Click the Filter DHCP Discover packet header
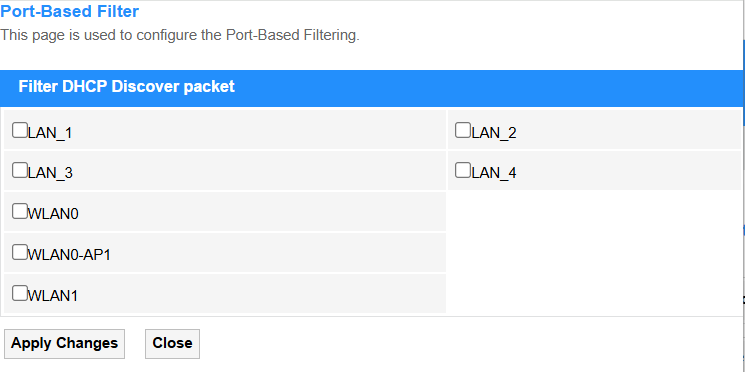This screenshot has height=372, width=745. [x=126, y=86]
